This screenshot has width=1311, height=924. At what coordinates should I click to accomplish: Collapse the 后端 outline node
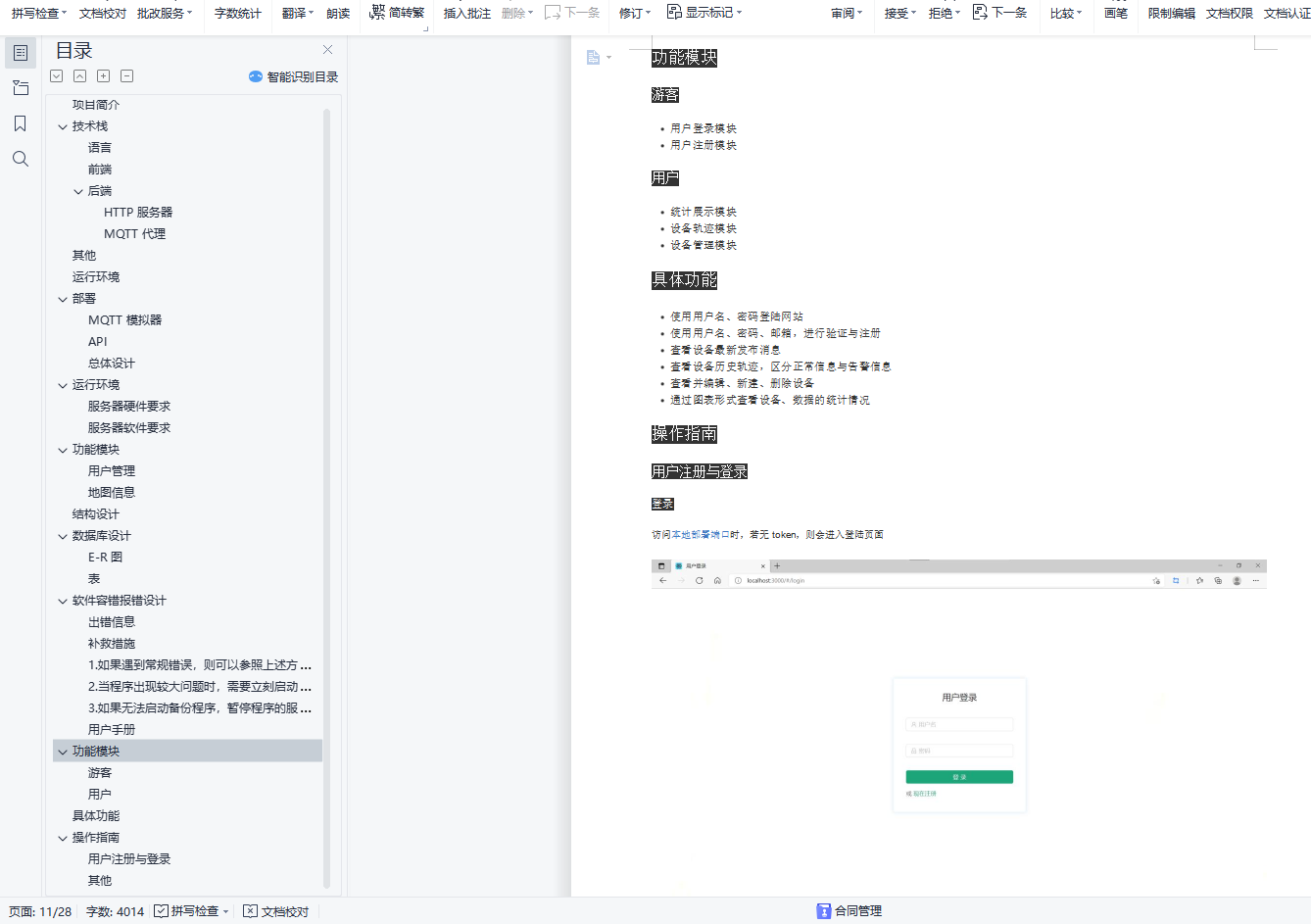[x=78, y=191]
